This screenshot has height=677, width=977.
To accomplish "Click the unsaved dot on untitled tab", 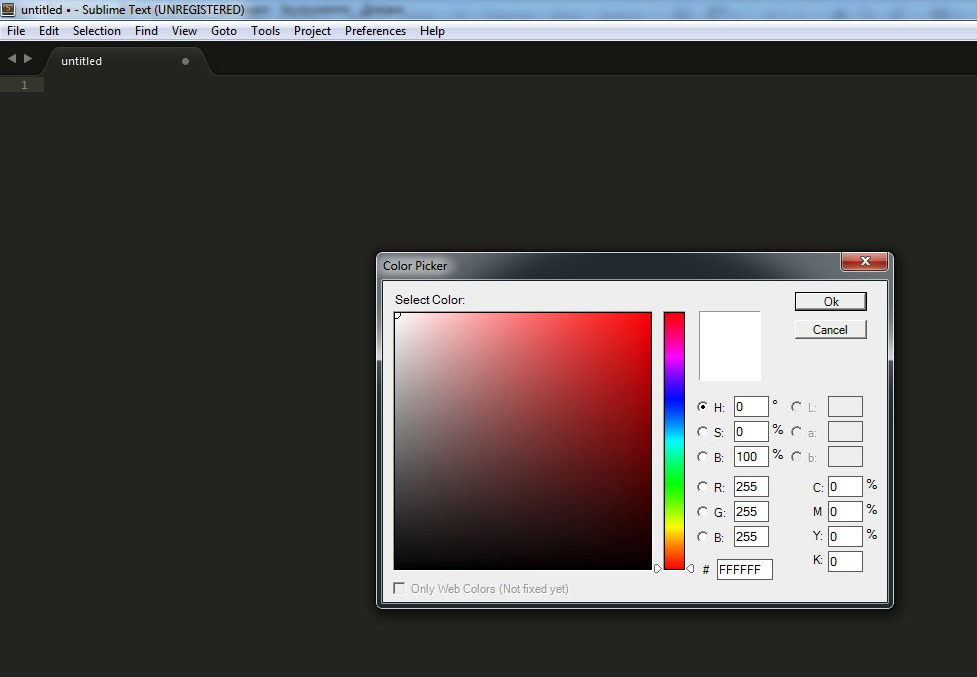I will pyautogui.click(x=185, y=61).
